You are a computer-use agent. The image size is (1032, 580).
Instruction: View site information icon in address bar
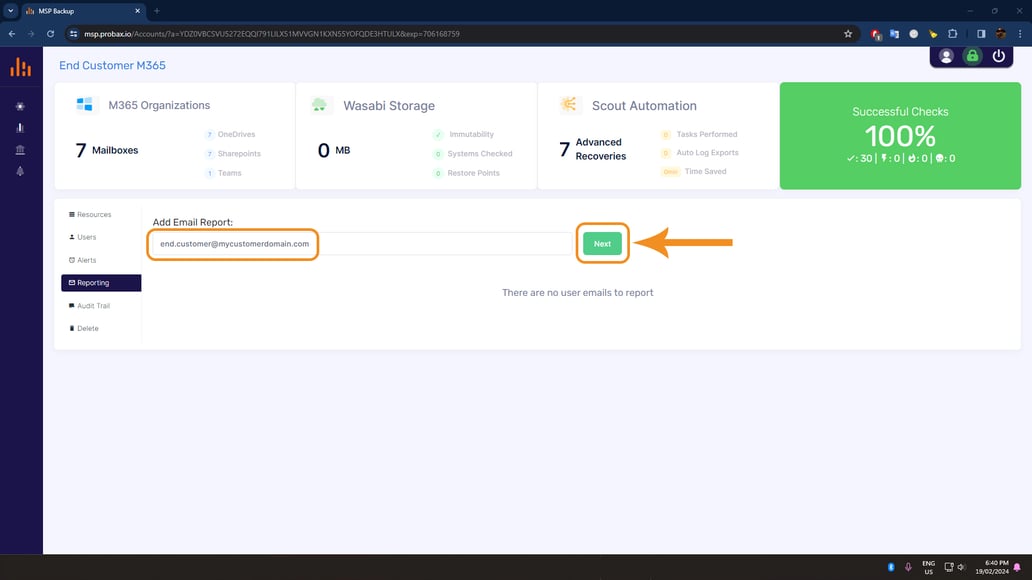[74, 34]
